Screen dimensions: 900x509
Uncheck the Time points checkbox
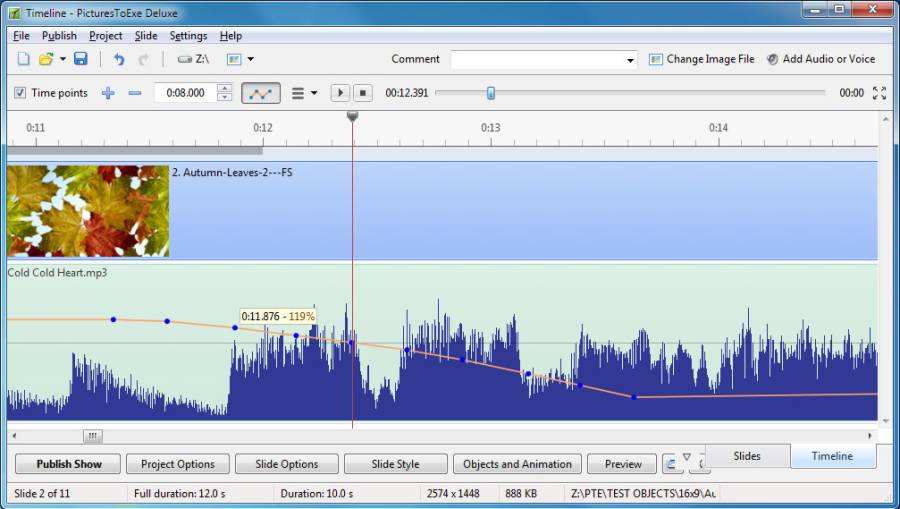[x=20, y=93]
